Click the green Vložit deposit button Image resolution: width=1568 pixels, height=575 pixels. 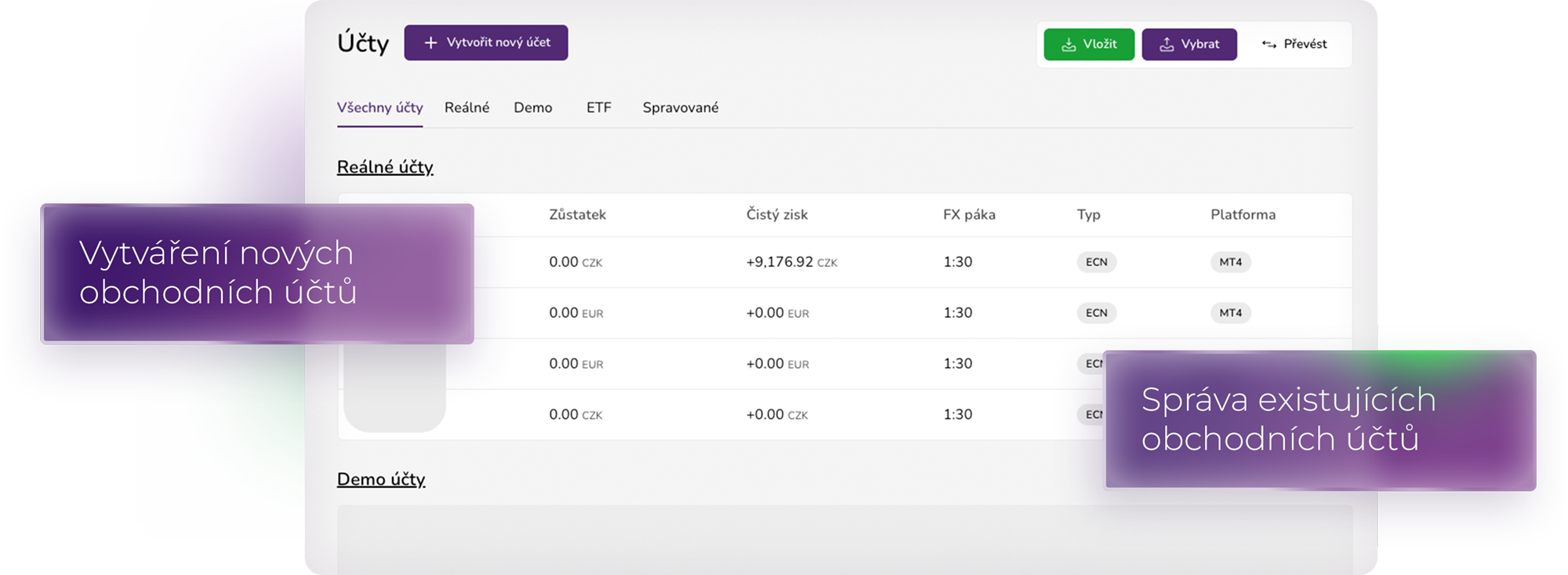[1089, 44]
